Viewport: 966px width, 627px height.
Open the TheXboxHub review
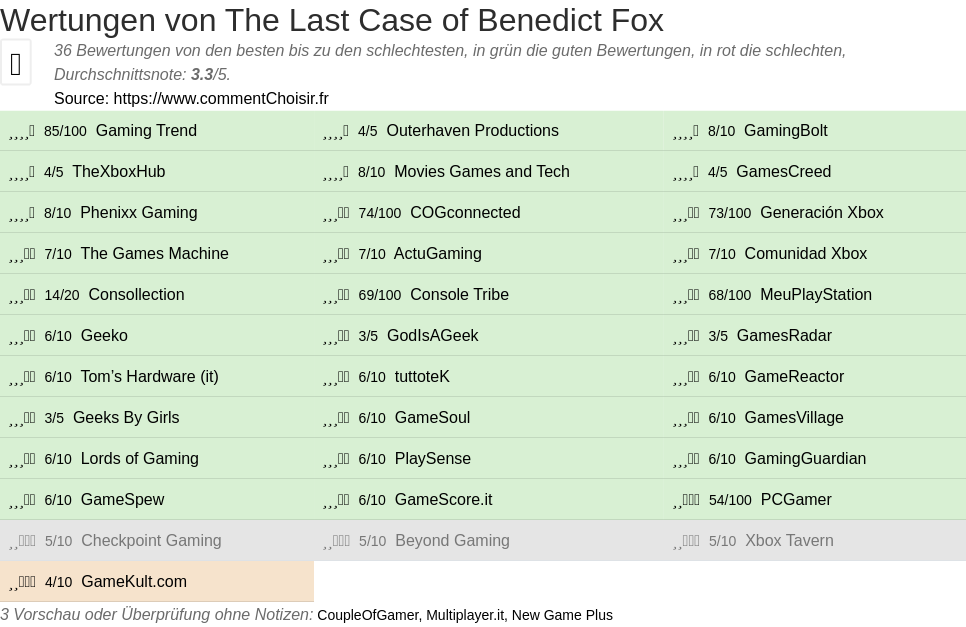[118, 172]
